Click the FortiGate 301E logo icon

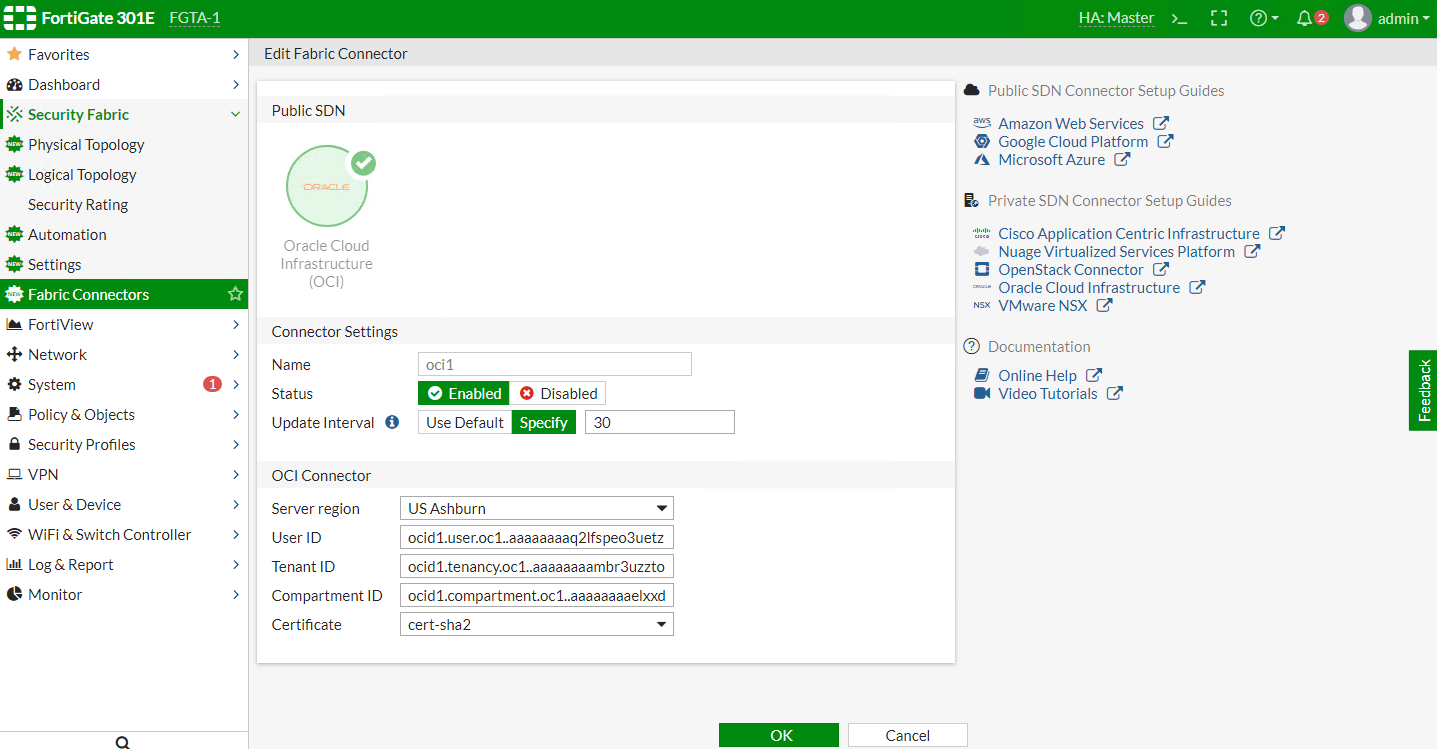(x=20, y=17)
